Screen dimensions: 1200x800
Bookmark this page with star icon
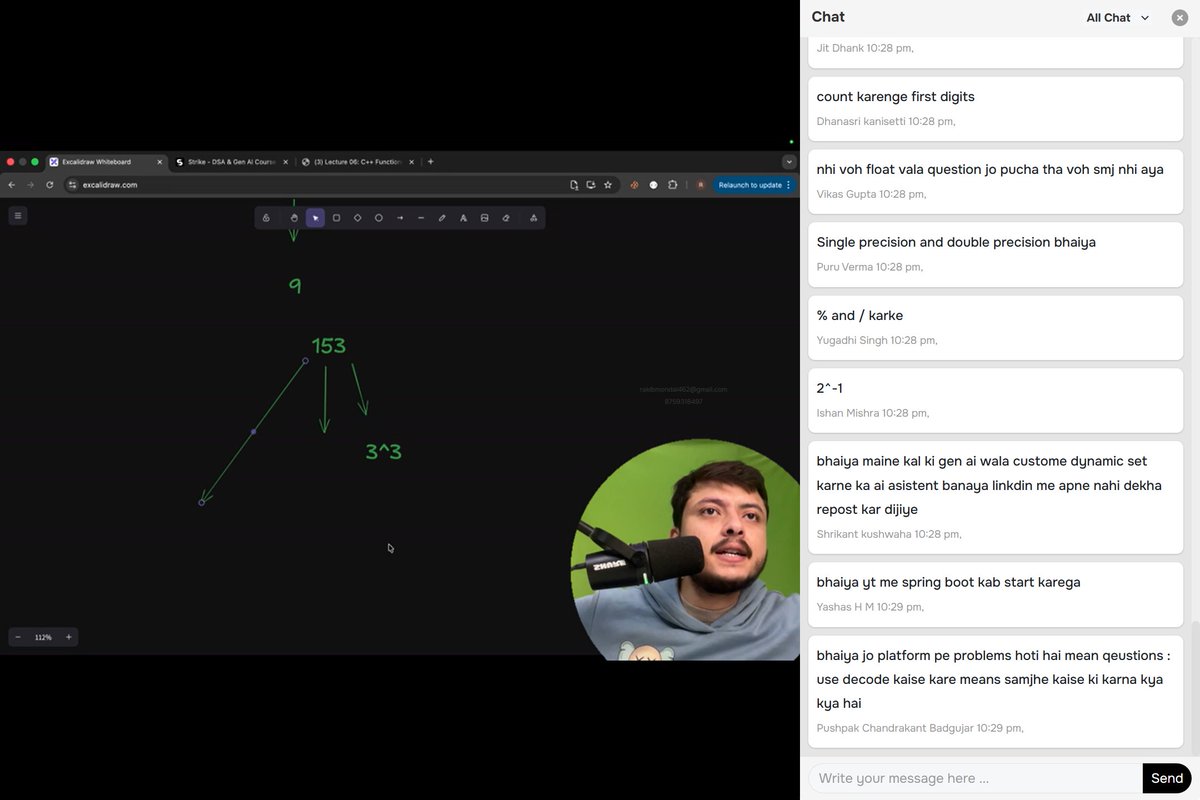[x=608, y=185]
